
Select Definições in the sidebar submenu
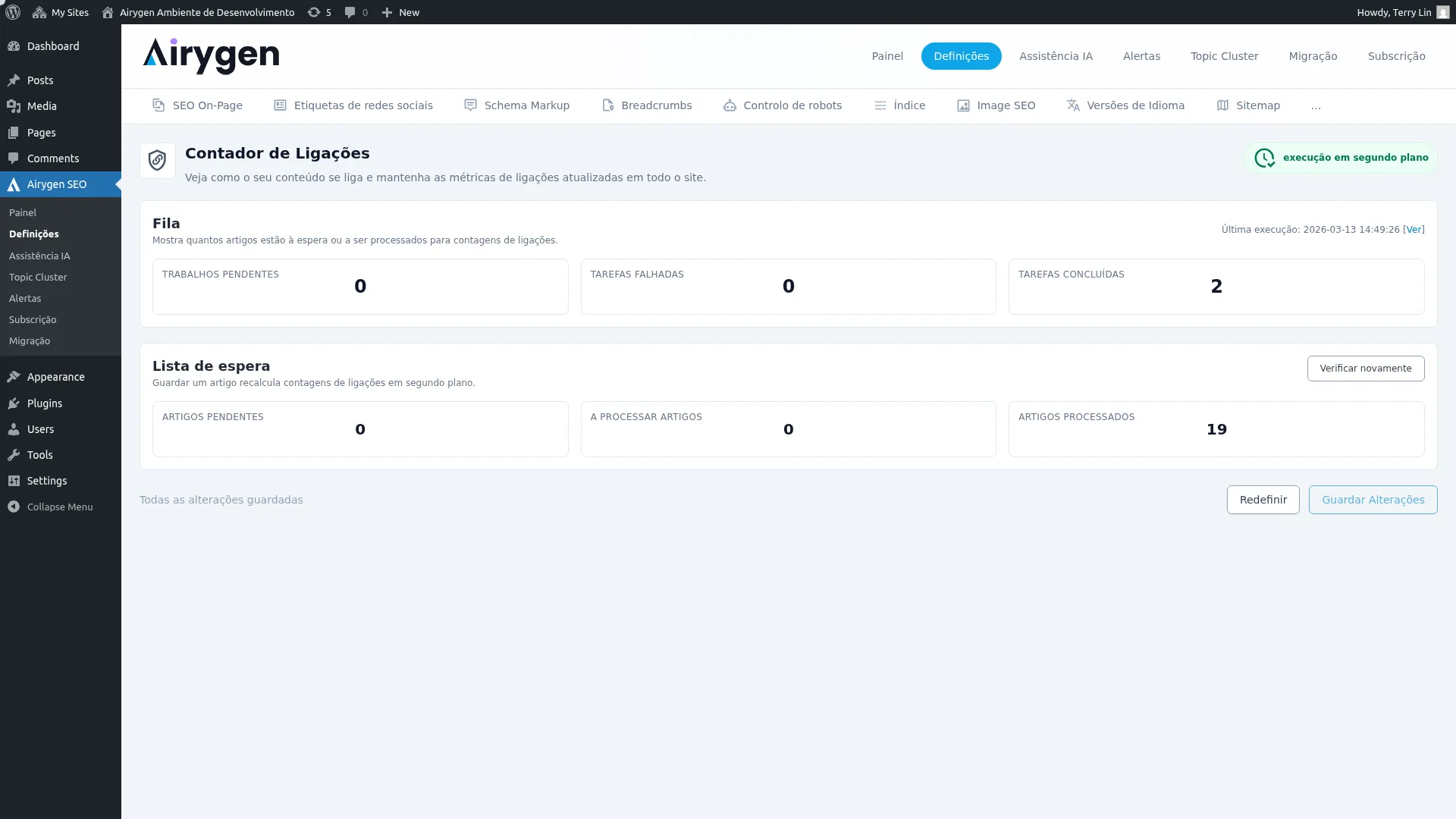(x=34, y=234)
